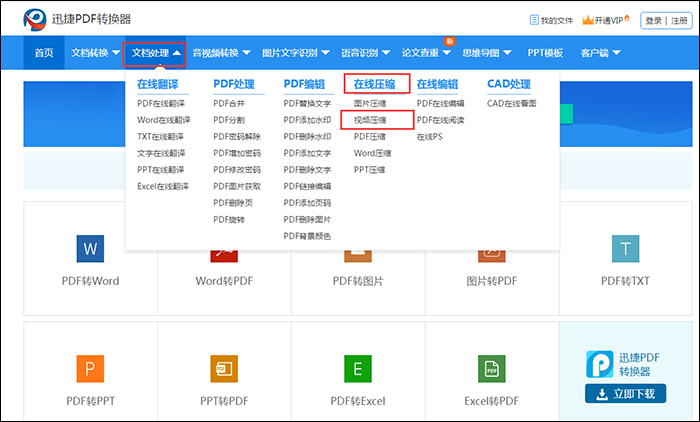Open 我的文件 file icon

coord(532,20)
